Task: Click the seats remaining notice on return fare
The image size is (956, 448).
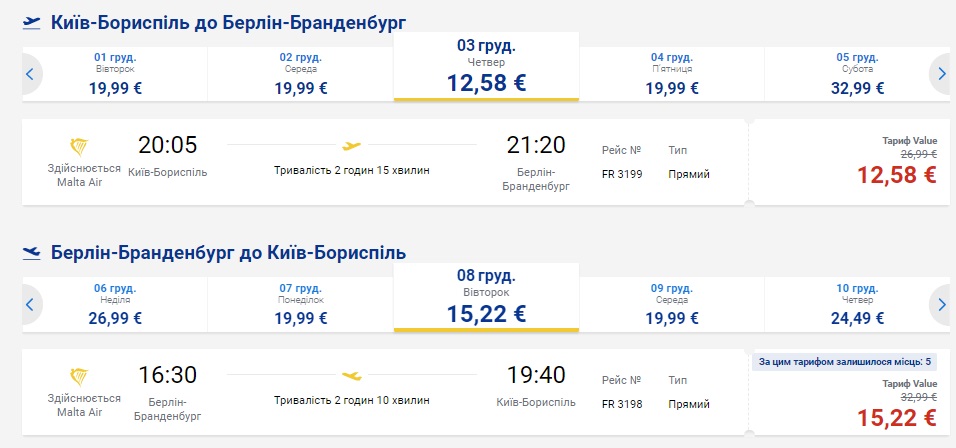Action: (845, 362)
